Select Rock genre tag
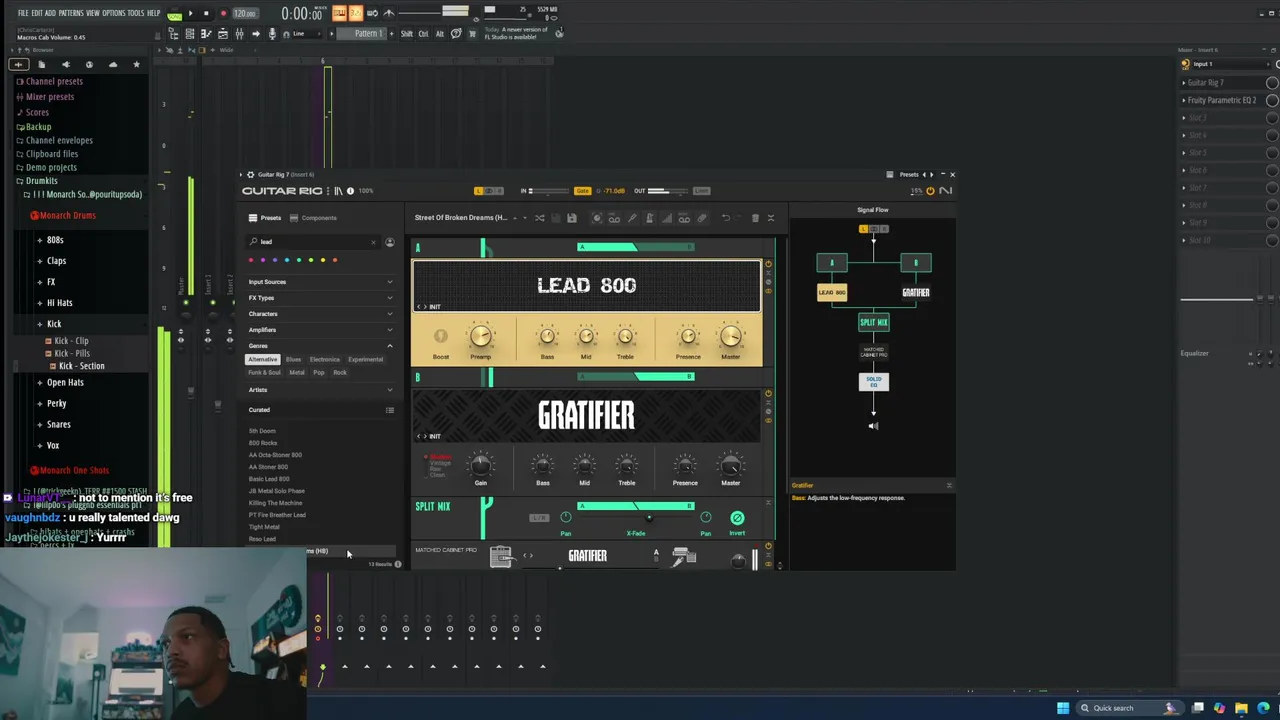 340,373
